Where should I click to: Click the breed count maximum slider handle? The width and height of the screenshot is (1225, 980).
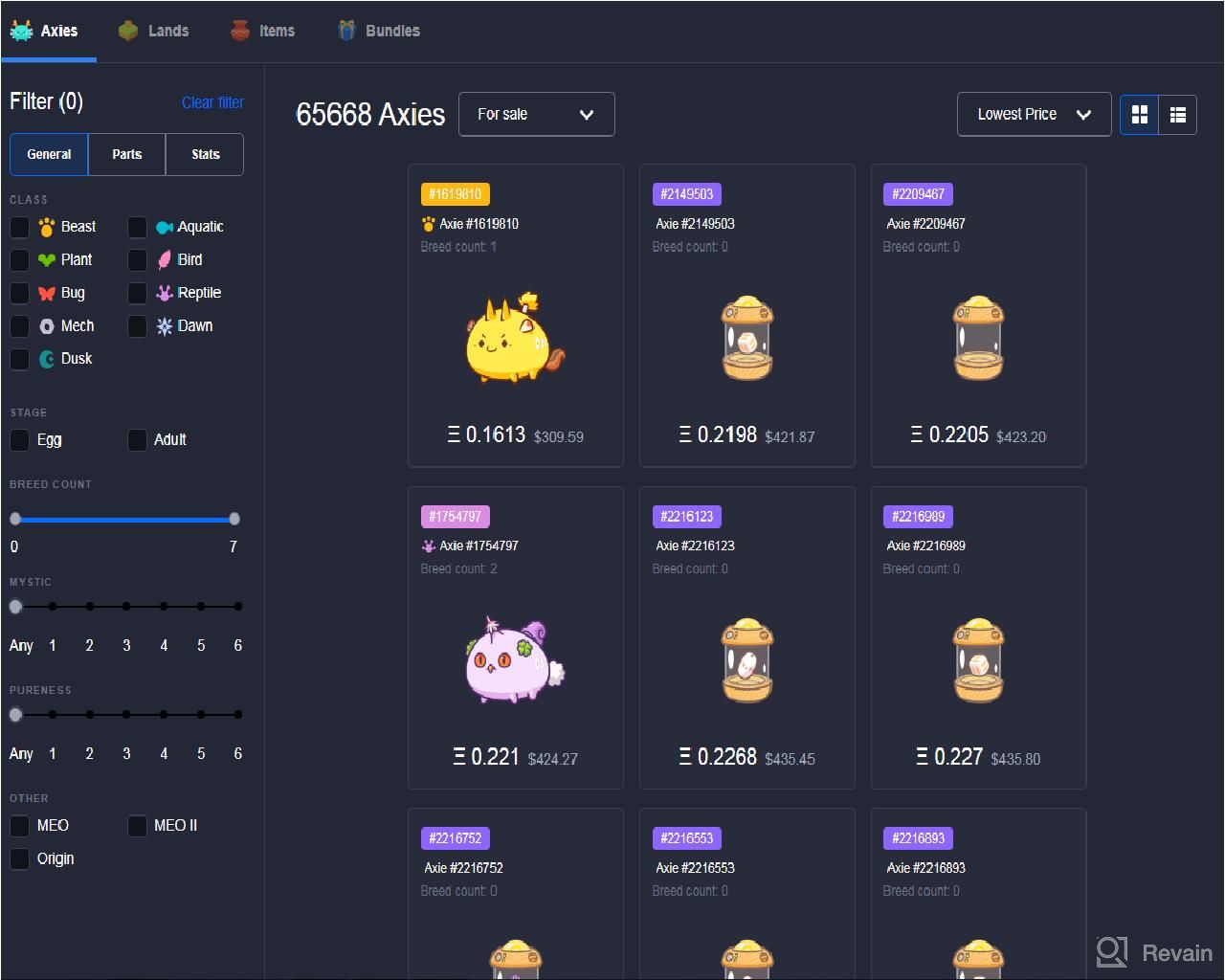click(x=234, y=519)
